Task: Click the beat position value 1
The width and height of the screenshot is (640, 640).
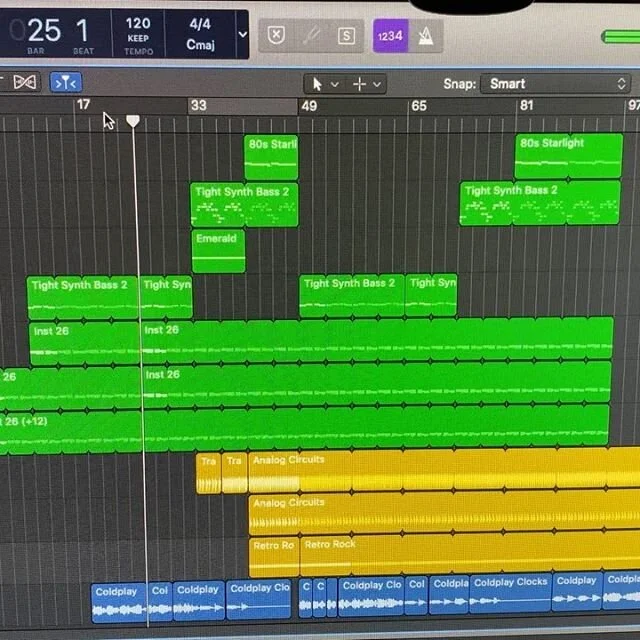Action: coord(82,31)
